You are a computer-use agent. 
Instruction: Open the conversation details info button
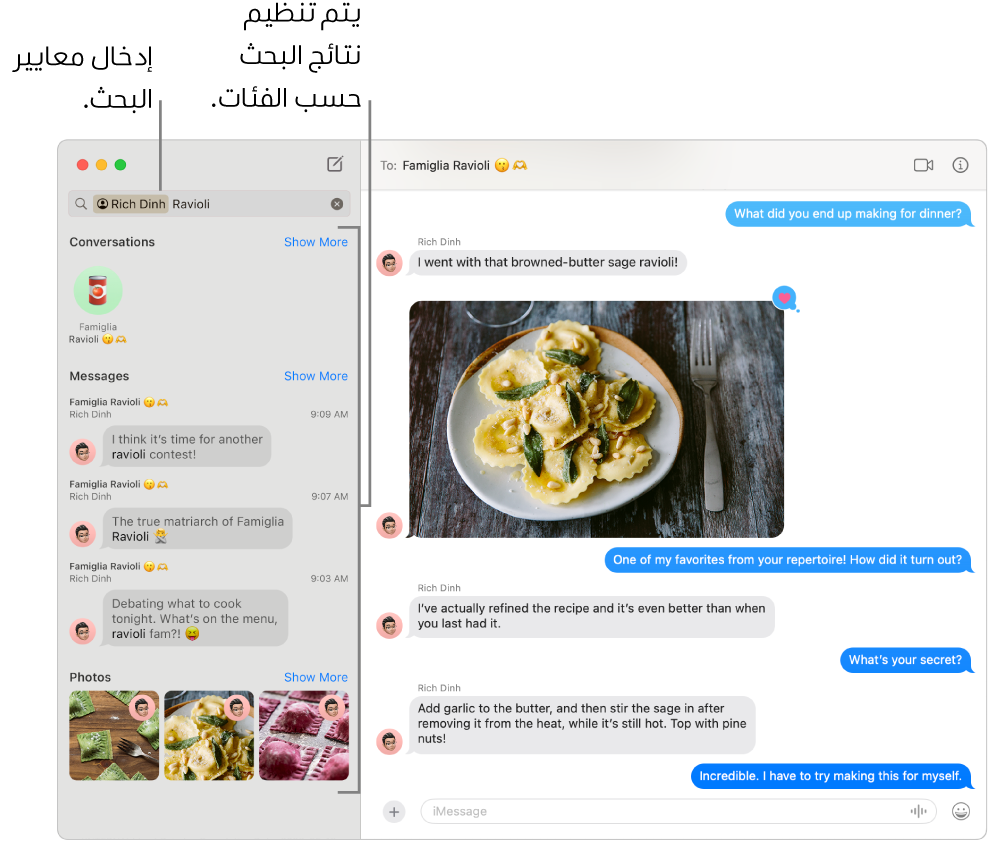(x=960, y=165)
